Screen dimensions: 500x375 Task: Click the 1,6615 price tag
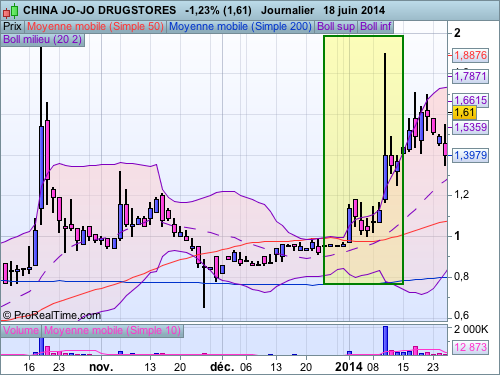coord(470,100)
